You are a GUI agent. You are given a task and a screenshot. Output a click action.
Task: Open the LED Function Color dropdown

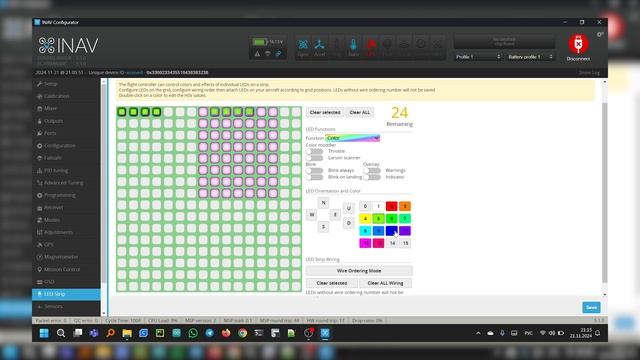coord(353,138)
